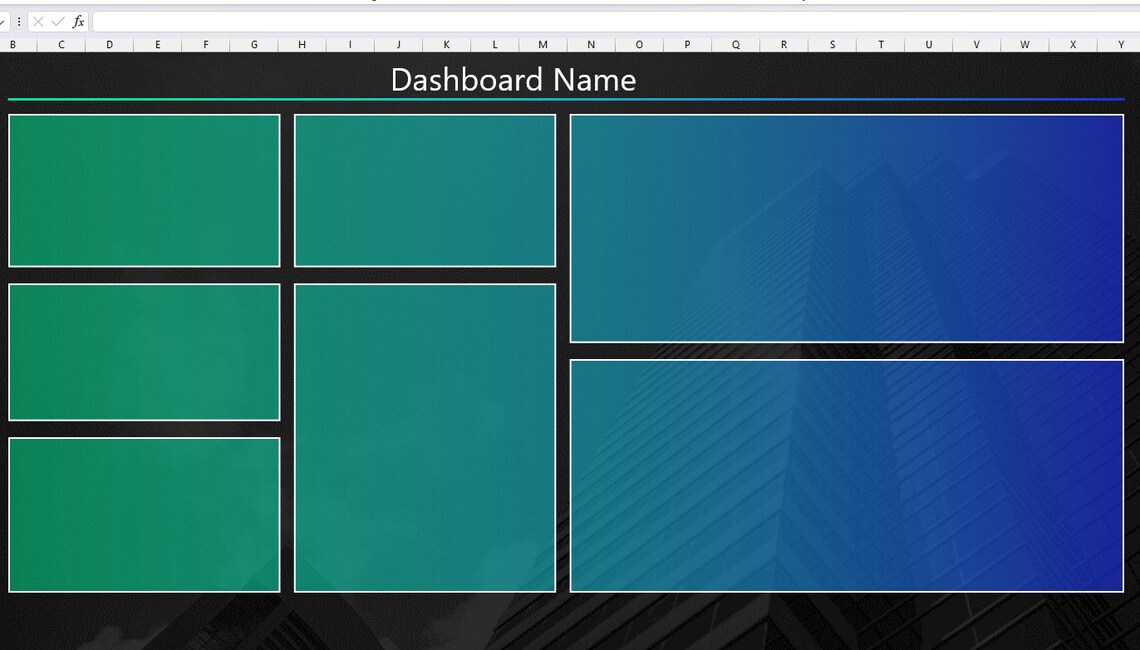Select column M by clicking its header

tap(542, 44)
